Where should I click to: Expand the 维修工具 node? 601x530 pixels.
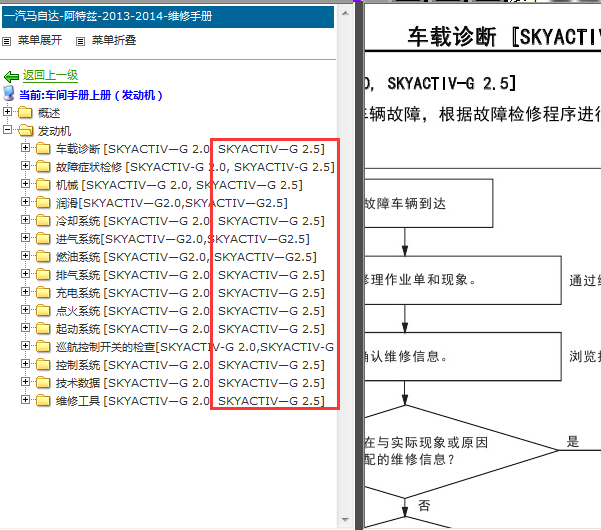[25, 400]
